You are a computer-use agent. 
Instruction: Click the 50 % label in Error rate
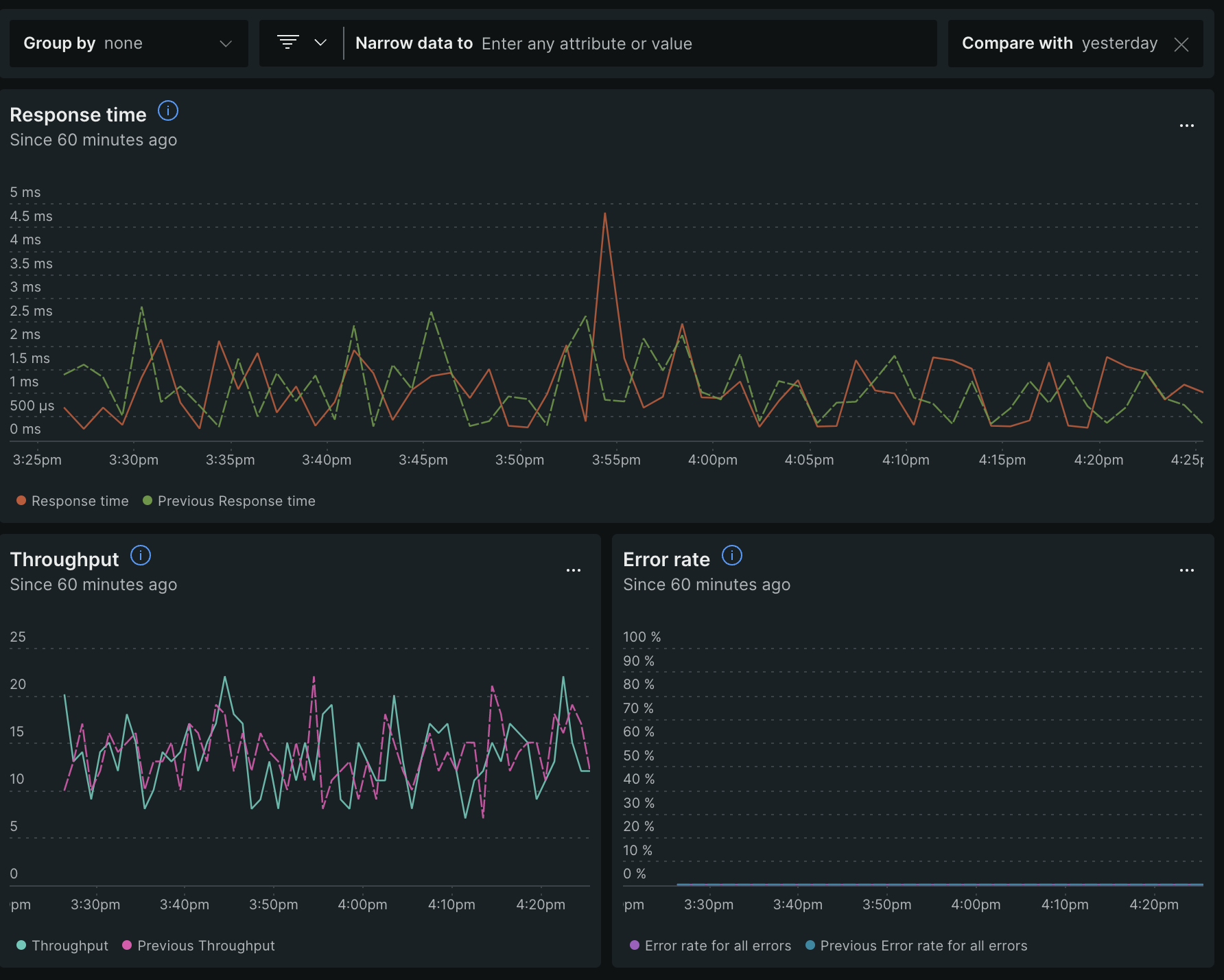pos(639,756)
